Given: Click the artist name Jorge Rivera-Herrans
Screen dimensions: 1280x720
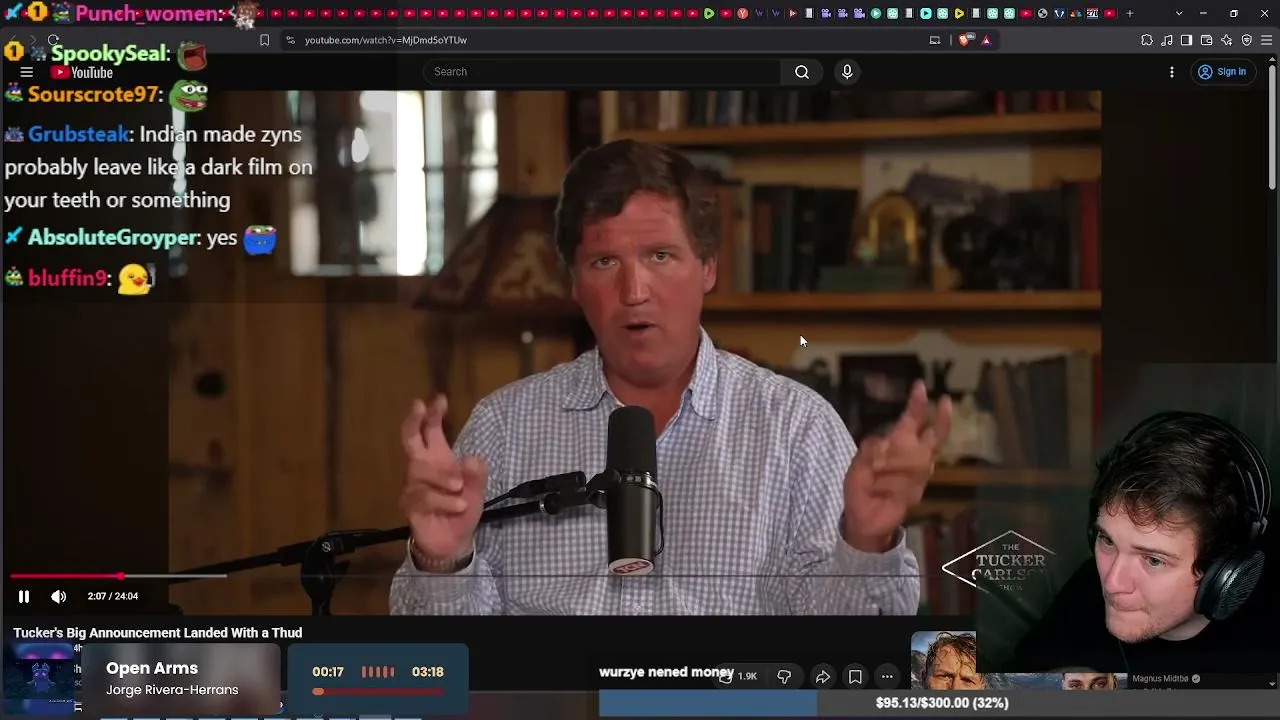Looking at the screenshot, I should pos(172,690).
